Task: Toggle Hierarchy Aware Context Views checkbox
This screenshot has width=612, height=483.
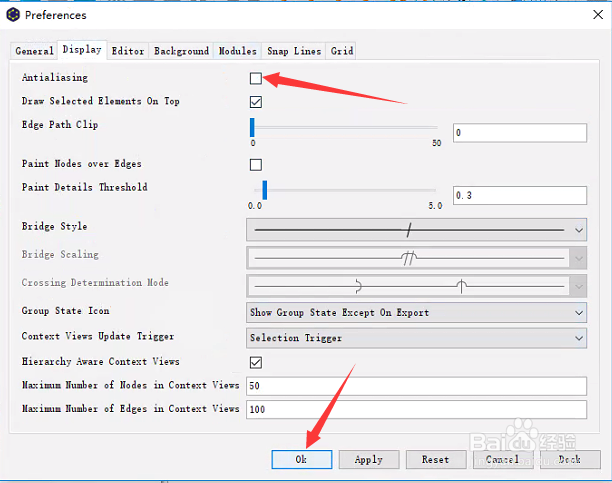Action: coord(256,362)
